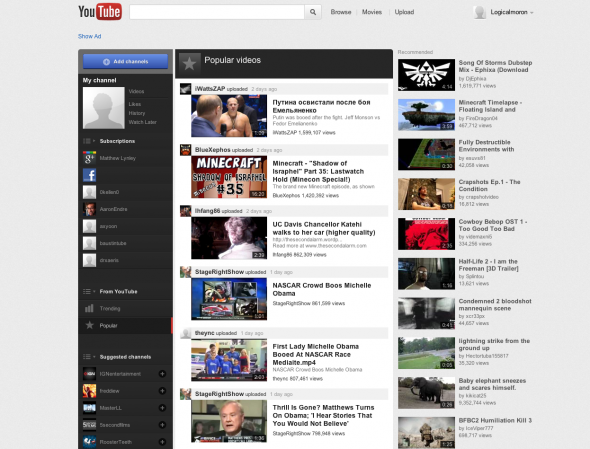Click the My channel profile picture
This screenshot has width=590, height=449.
pos(103,108)
